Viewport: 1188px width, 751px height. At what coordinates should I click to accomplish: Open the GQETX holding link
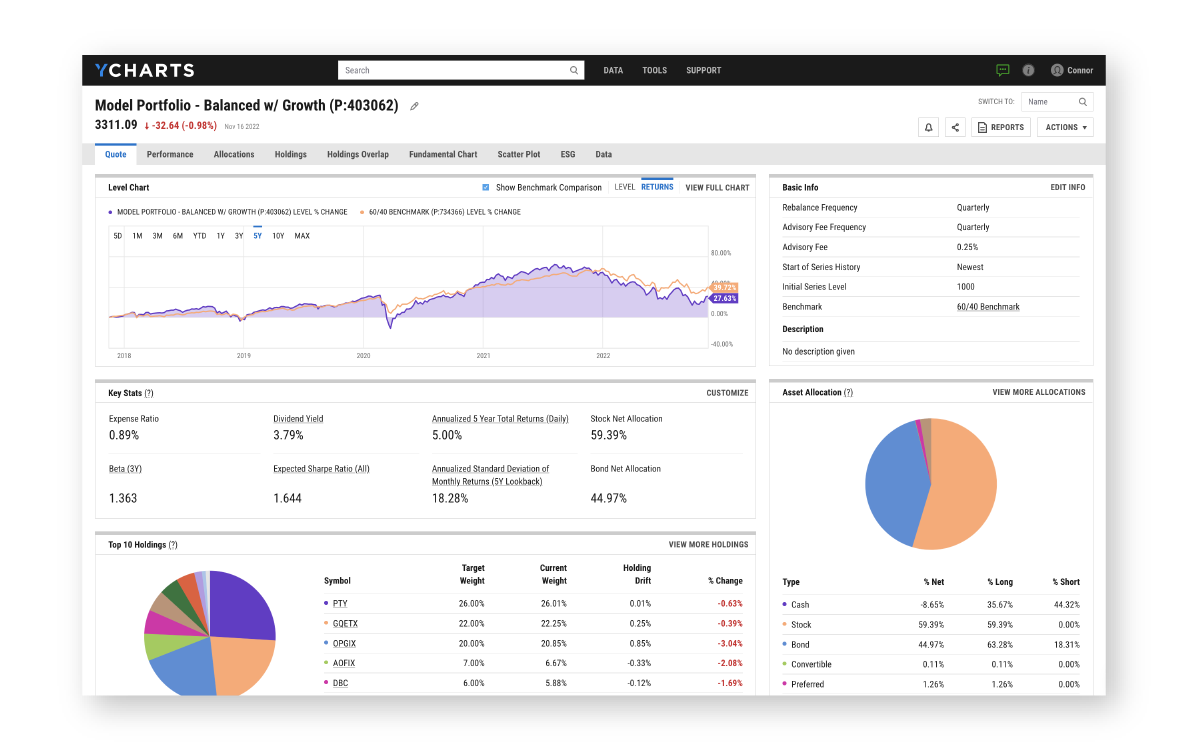(345, 624)
